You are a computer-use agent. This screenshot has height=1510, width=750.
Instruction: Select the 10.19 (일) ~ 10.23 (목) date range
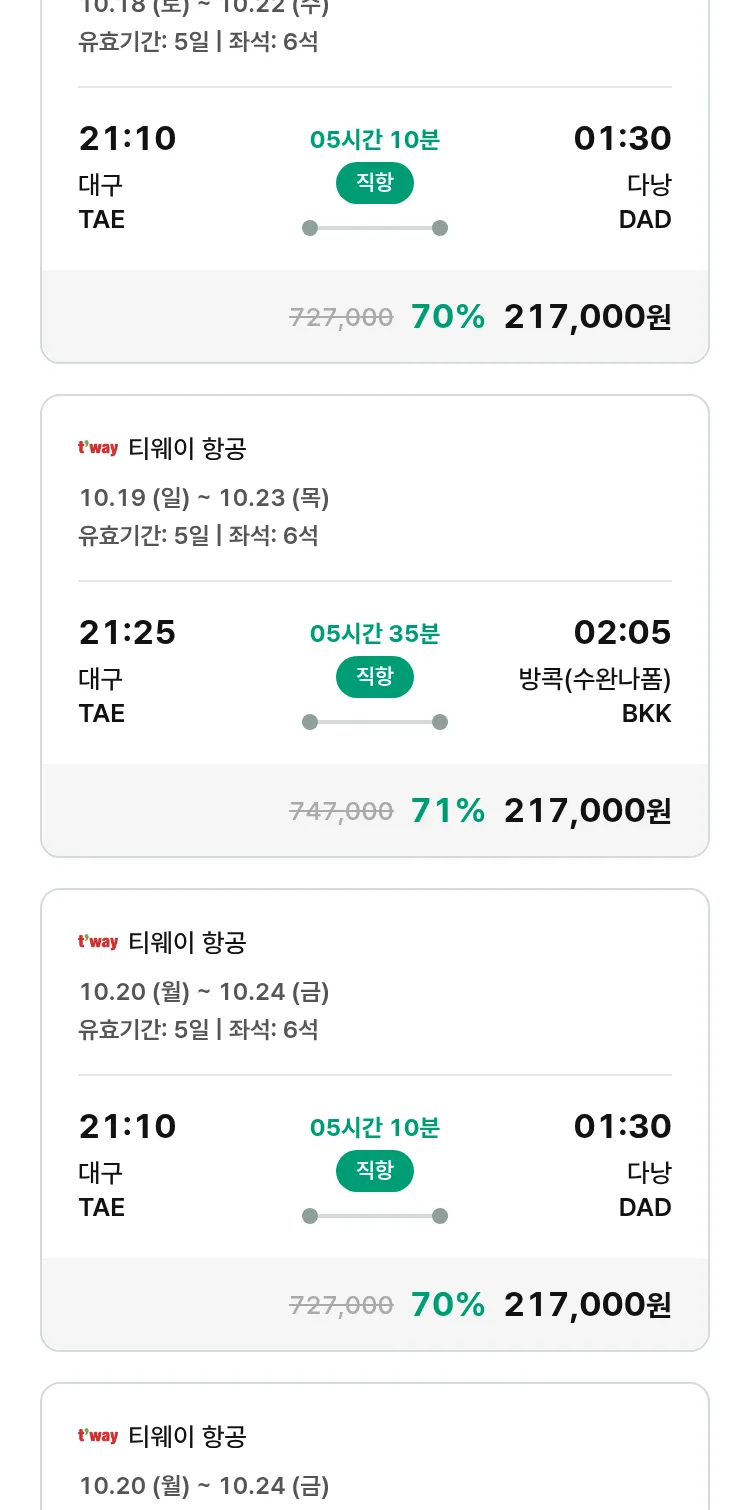tap(204, 498)
